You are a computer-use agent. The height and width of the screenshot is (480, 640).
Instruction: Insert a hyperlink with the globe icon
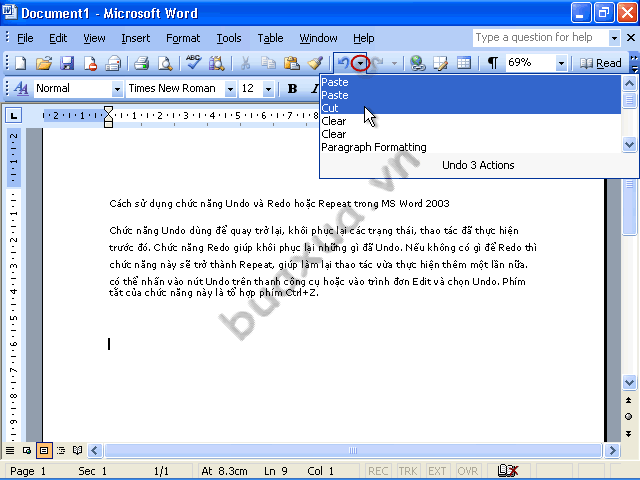[x=417, y=63]
